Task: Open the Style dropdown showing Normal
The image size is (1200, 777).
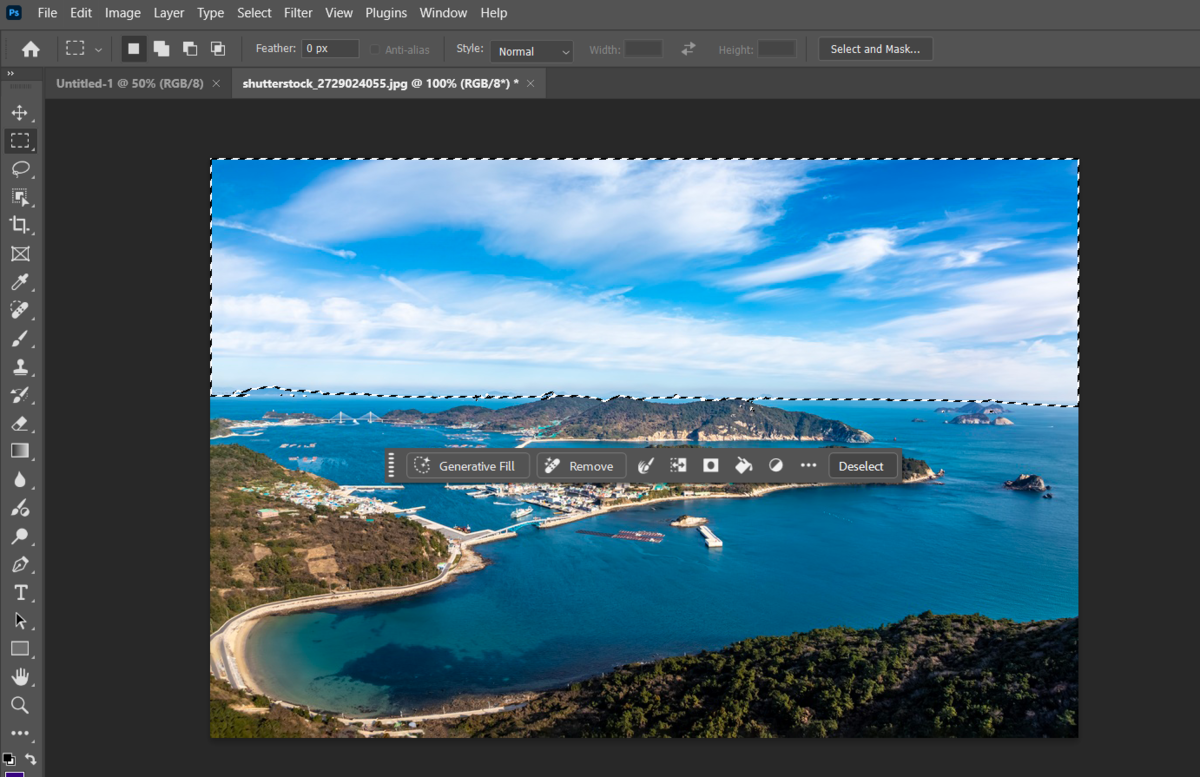Action: click(531, 51)
